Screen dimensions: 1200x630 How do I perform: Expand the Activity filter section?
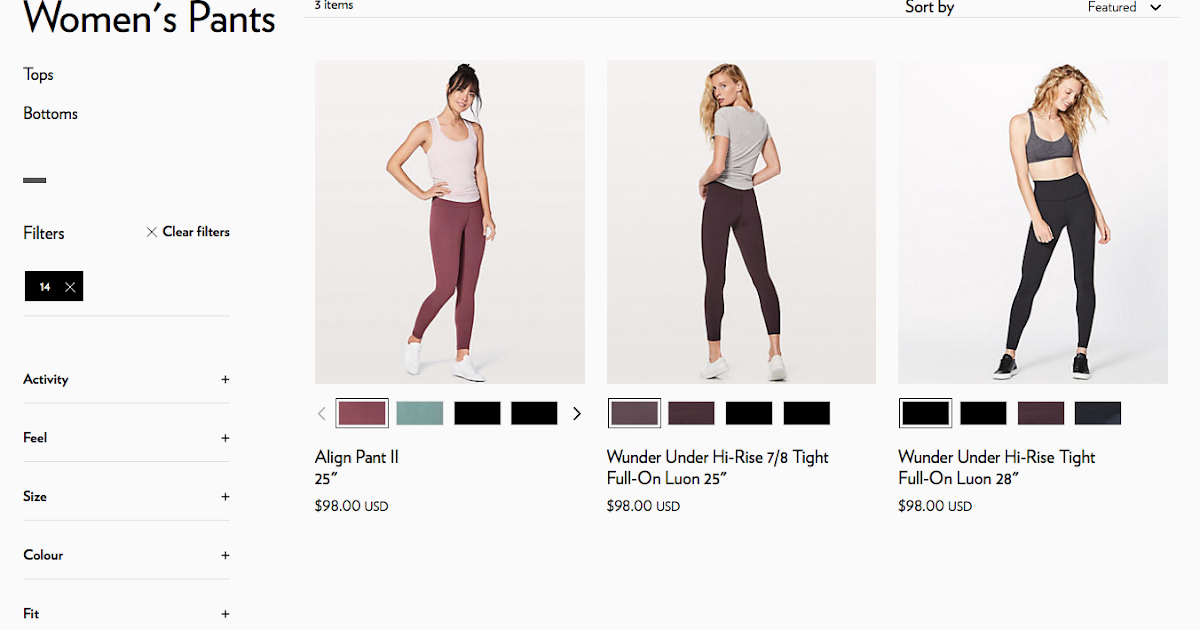click(225, 379)
